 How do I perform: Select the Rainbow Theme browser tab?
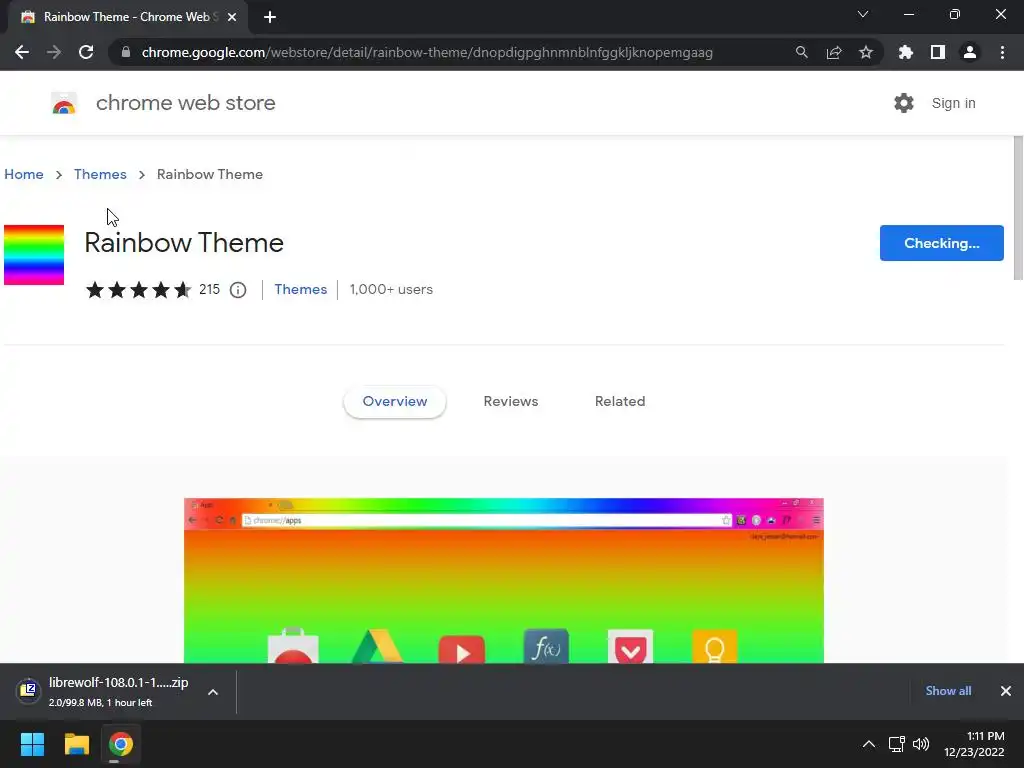click(x=128, y=17)
